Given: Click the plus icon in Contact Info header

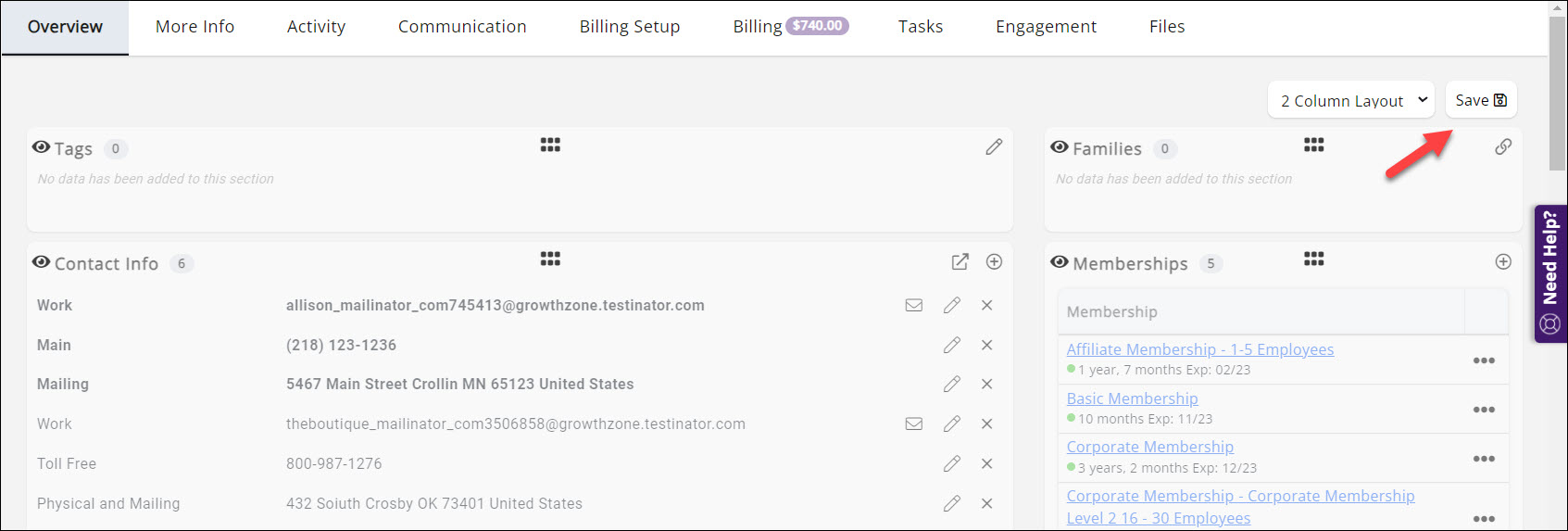Looking at the screenshot, I should coord(994,262).
